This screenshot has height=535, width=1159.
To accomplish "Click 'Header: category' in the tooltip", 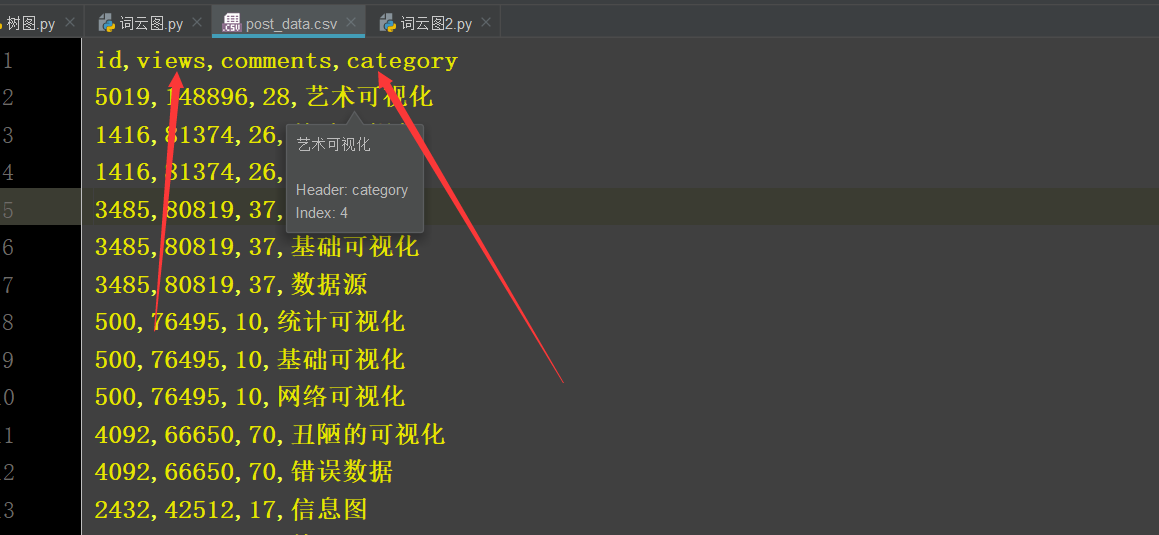I will [352, 190].
